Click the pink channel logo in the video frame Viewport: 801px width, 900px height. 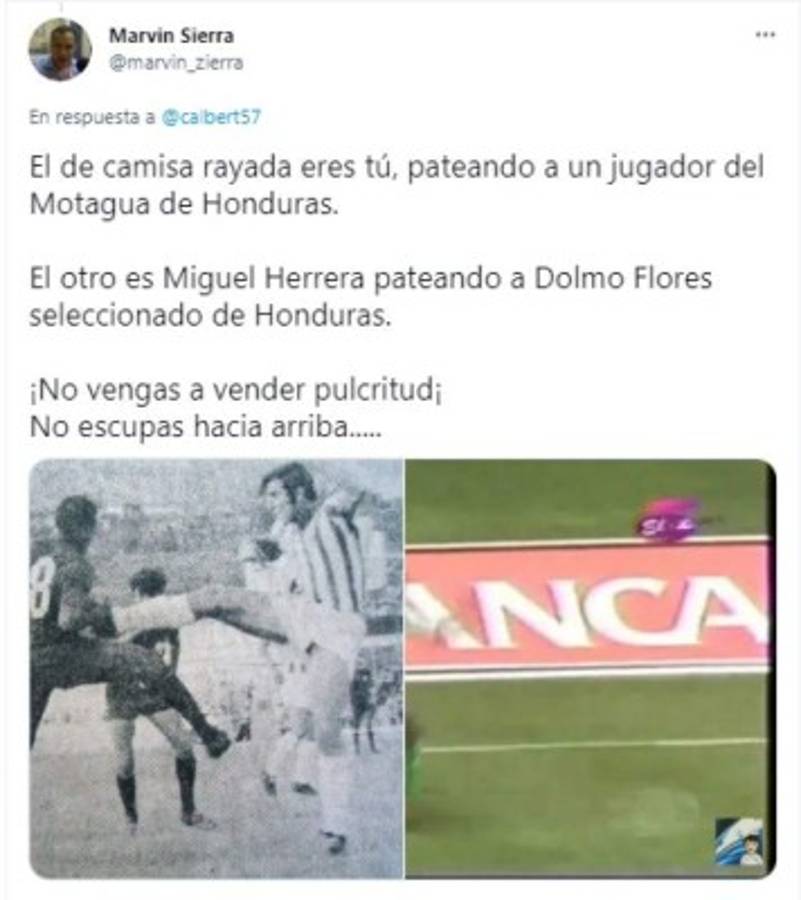[668, 521]
